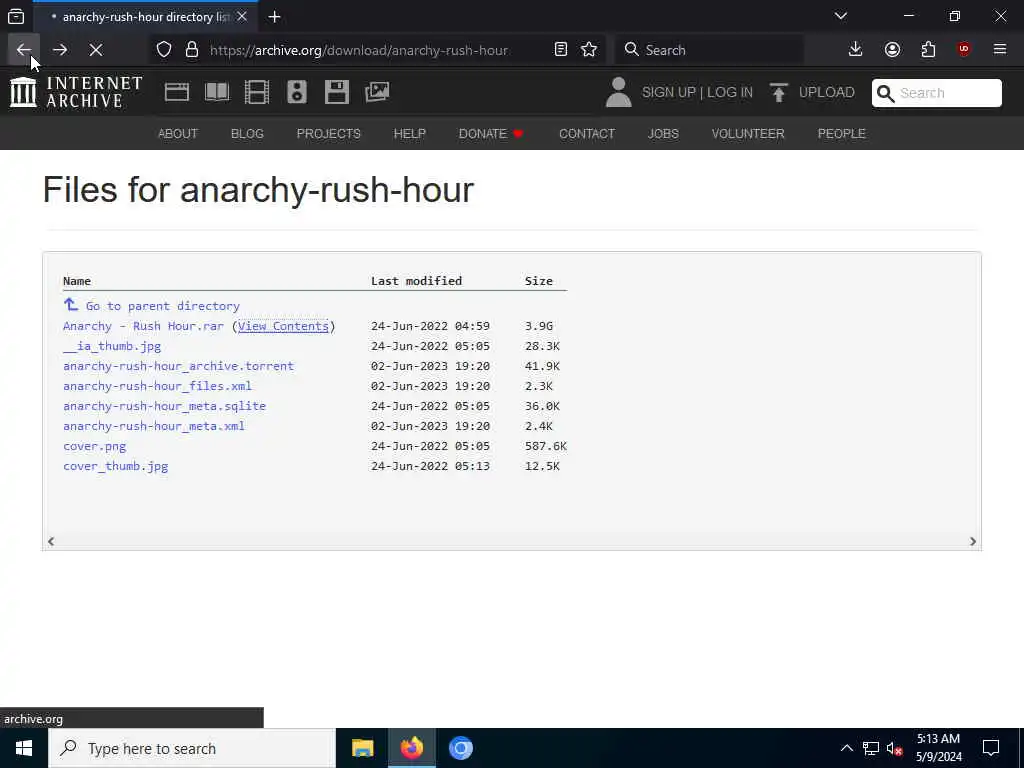This screenshot has width=1024, height=768.
Task: Download anarchy-rush-hour_archive.torrent file
Action: 178,366
